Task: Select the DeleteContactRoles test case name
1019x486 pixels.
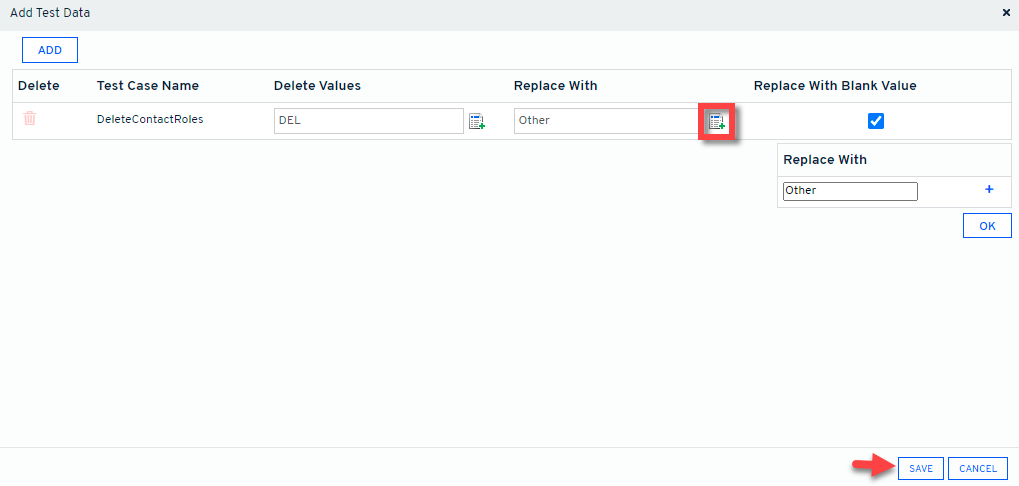Action: pos(150,120)
